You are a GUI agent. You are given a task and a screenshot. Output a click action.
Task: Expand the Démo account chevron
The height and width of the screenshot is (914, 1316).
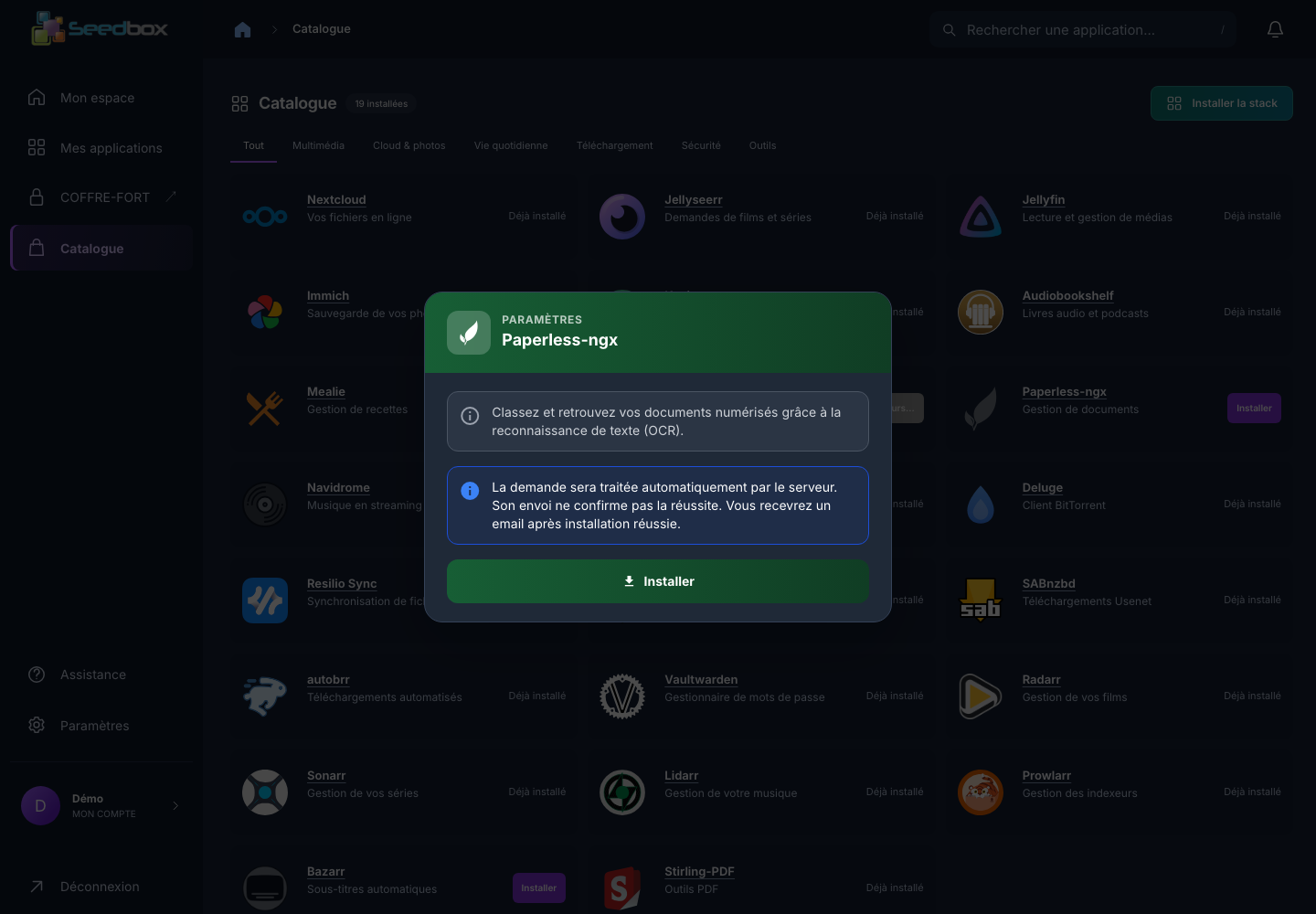pyautogui.click(x=175, y=805)
